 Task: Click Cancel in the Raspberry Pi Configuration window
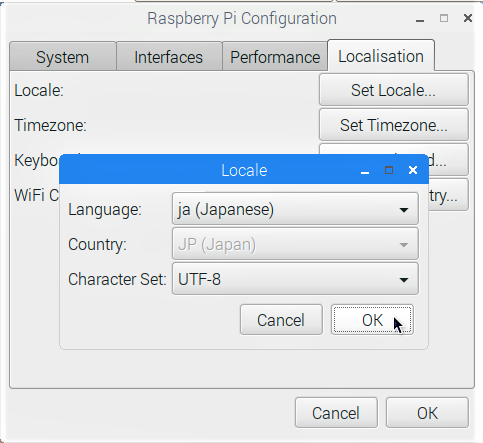336,413
